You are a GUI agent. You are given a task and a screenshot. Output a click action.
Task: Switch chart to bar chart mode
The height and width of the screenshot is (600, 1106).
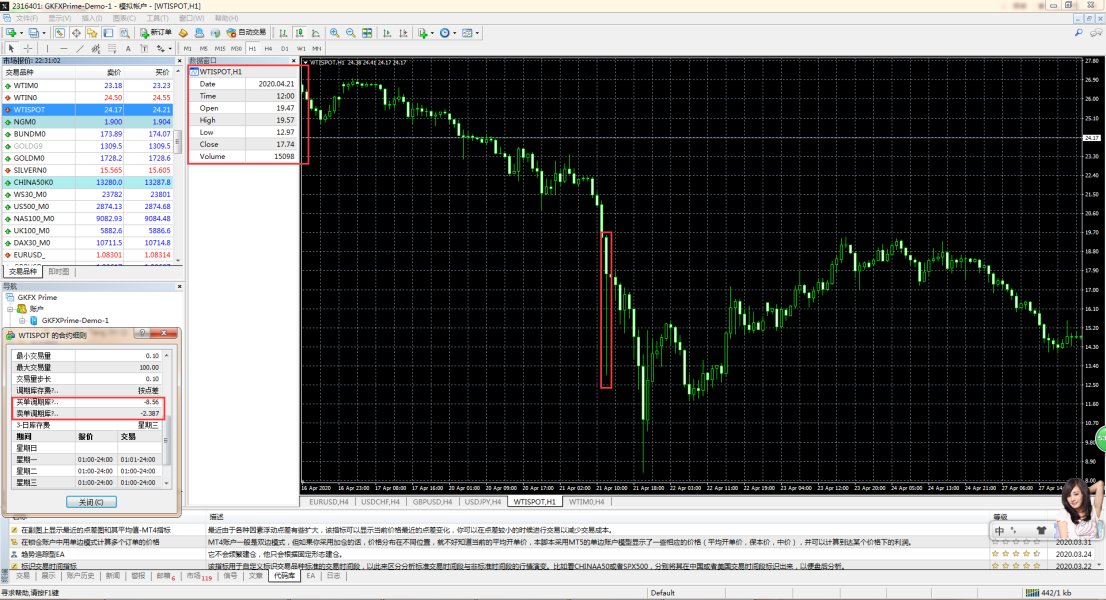[x=284, y=32]
